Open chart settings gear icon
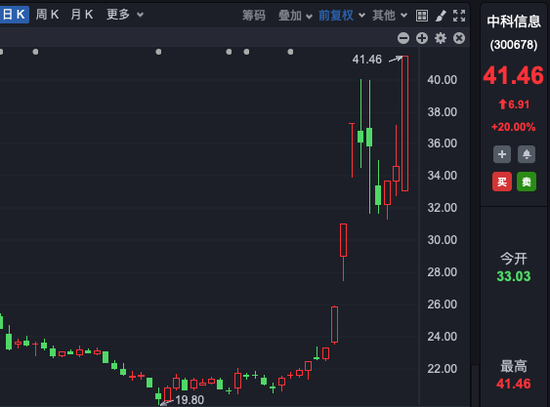The height and width of the screenshot is (407, 550). [441, 38]
